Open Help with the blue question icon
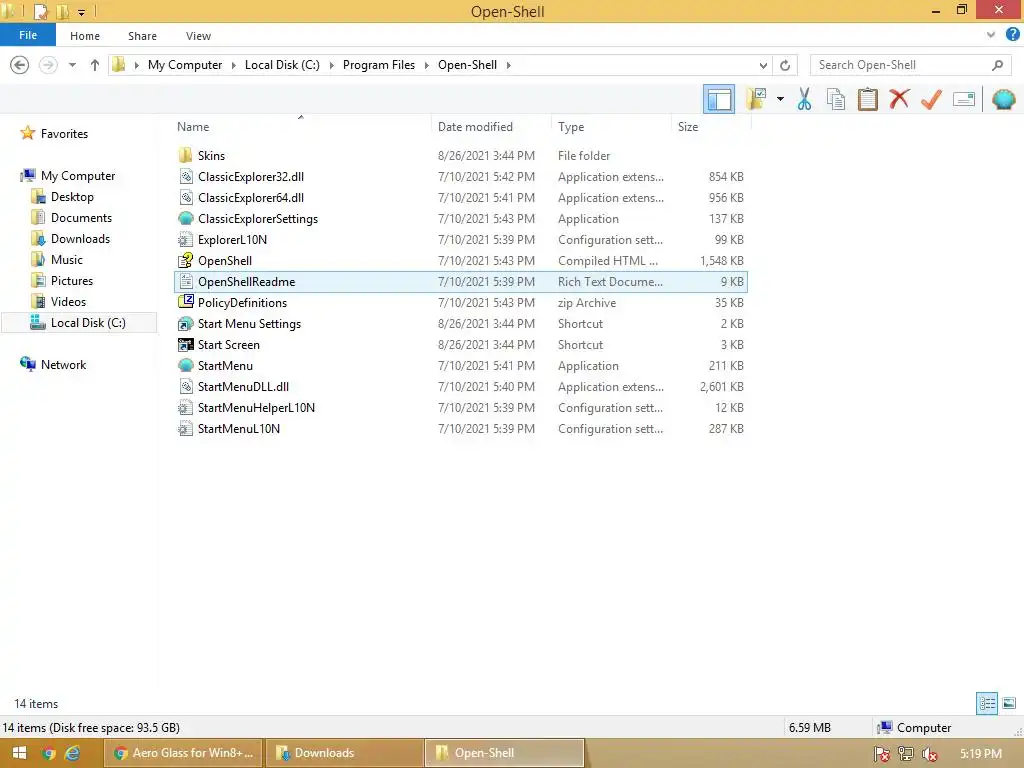Screen dimensions: 1024x768 1012,35
